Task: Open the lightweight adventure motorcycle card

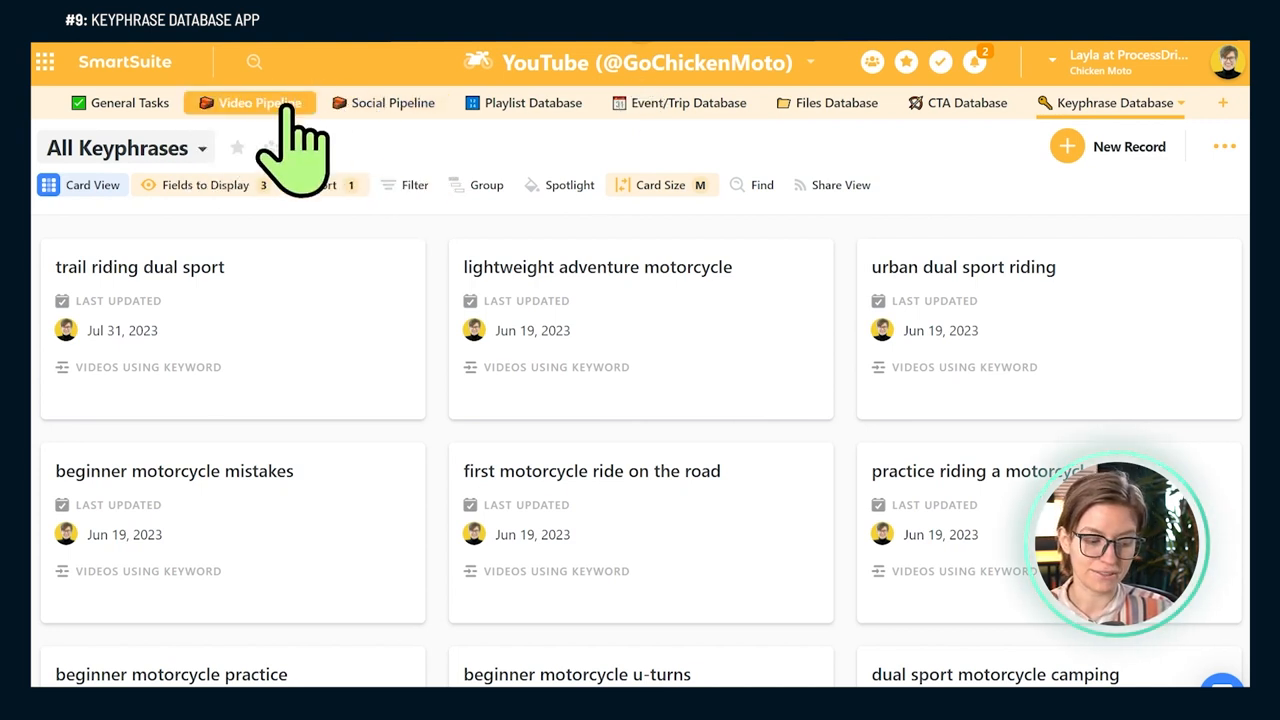Action: pyautogui.click(x=641, y=328)
